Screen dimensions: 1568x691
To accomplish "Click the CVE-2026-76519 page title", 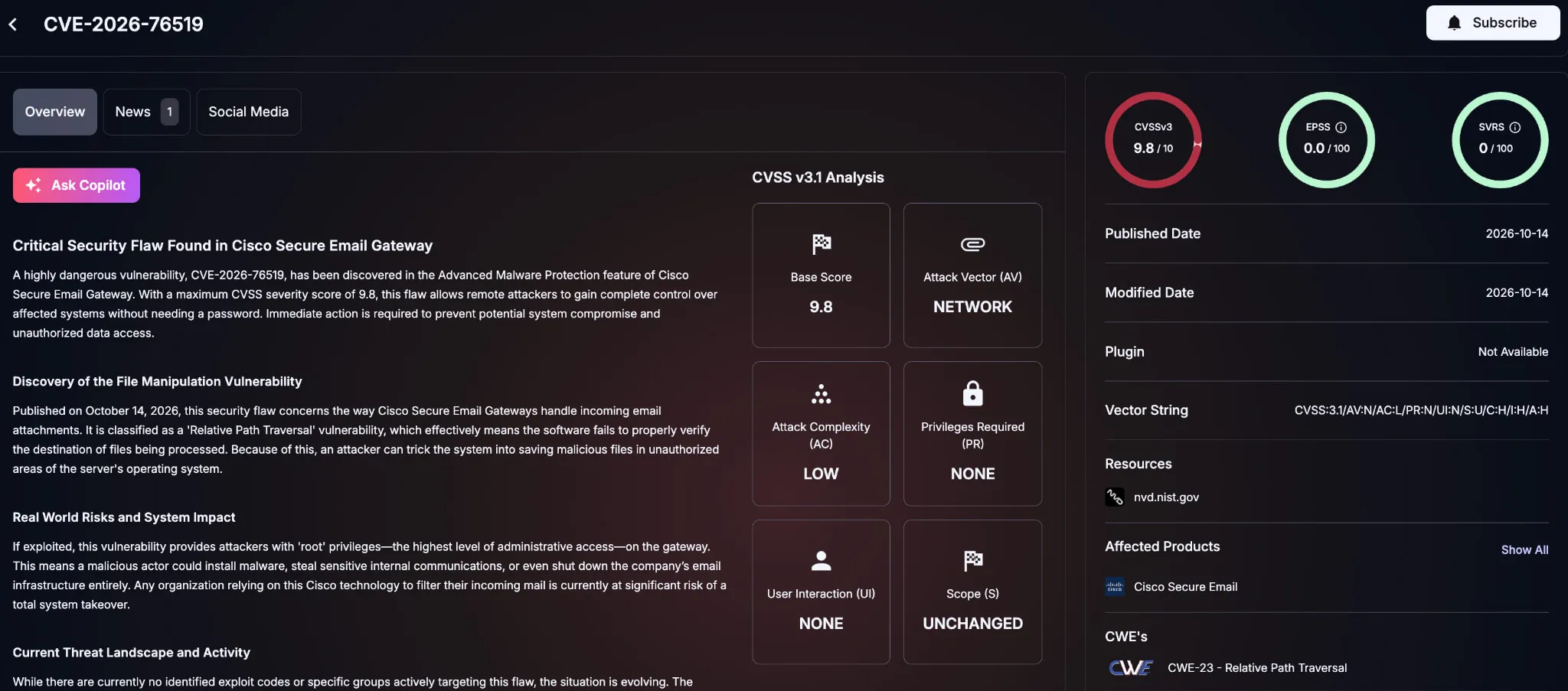I will (x=123, y=24).
